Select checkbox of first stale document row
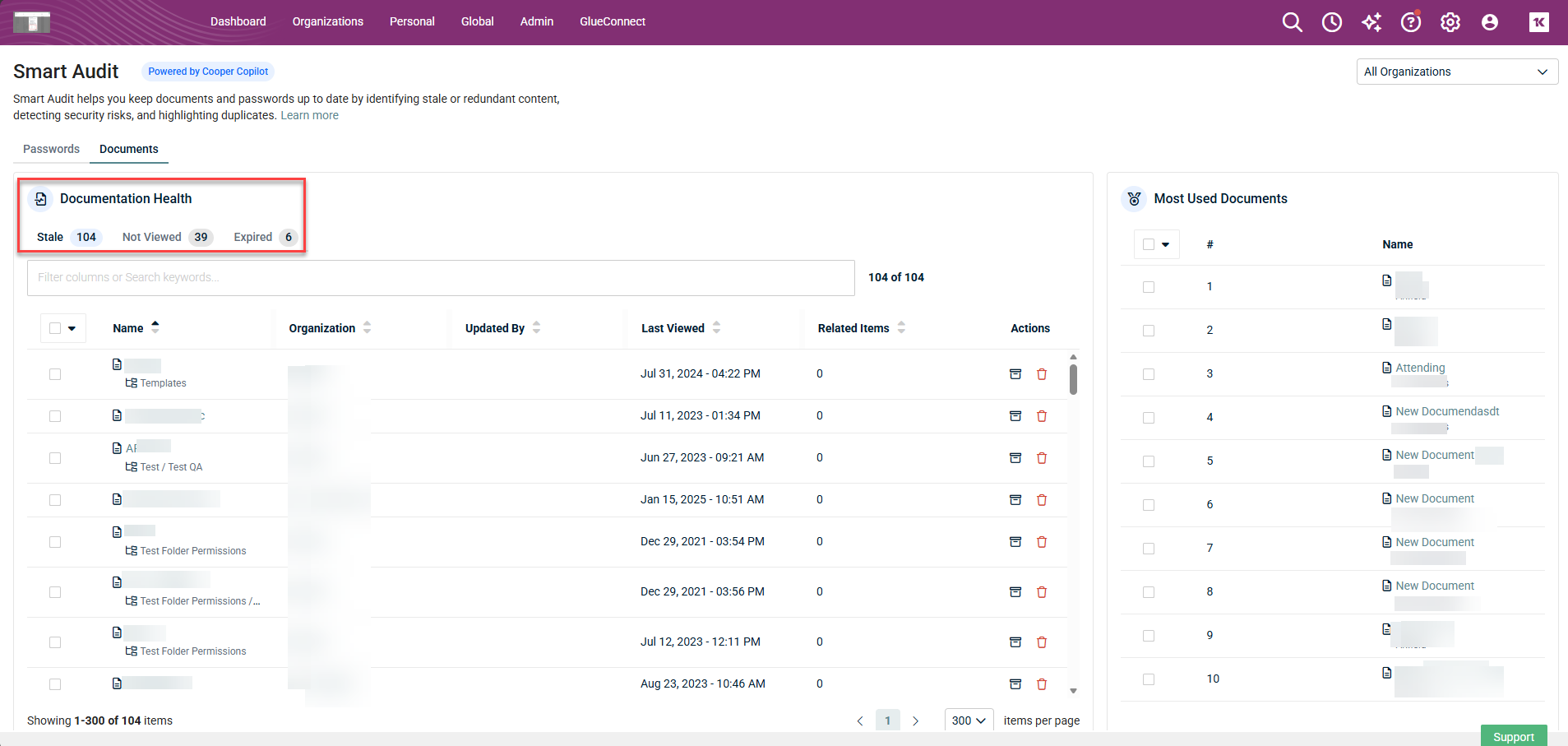The image size is (1568, 746). click(55, 374)
